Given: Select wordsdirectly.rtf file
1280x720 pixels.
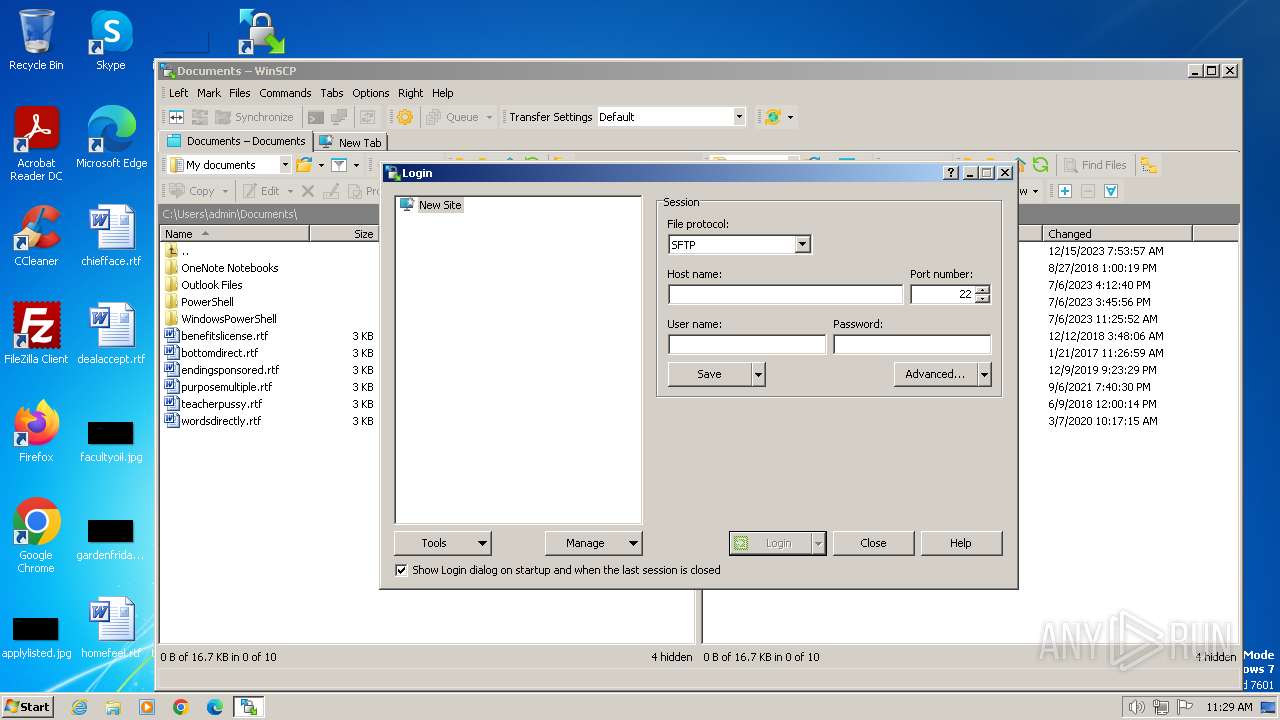Looking at the screenshot, I should pyautogui.click(x=221, y=421).
